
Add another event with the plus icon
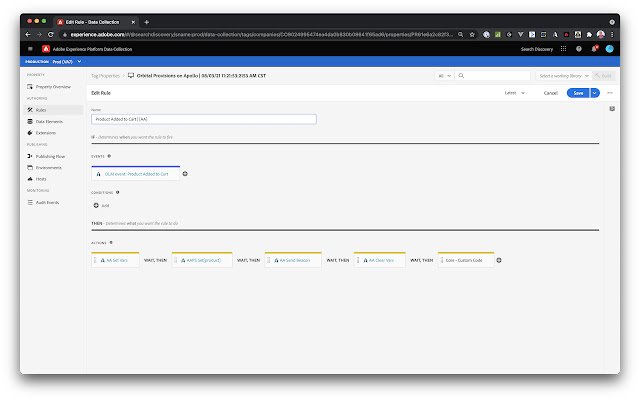coord(185,174)
